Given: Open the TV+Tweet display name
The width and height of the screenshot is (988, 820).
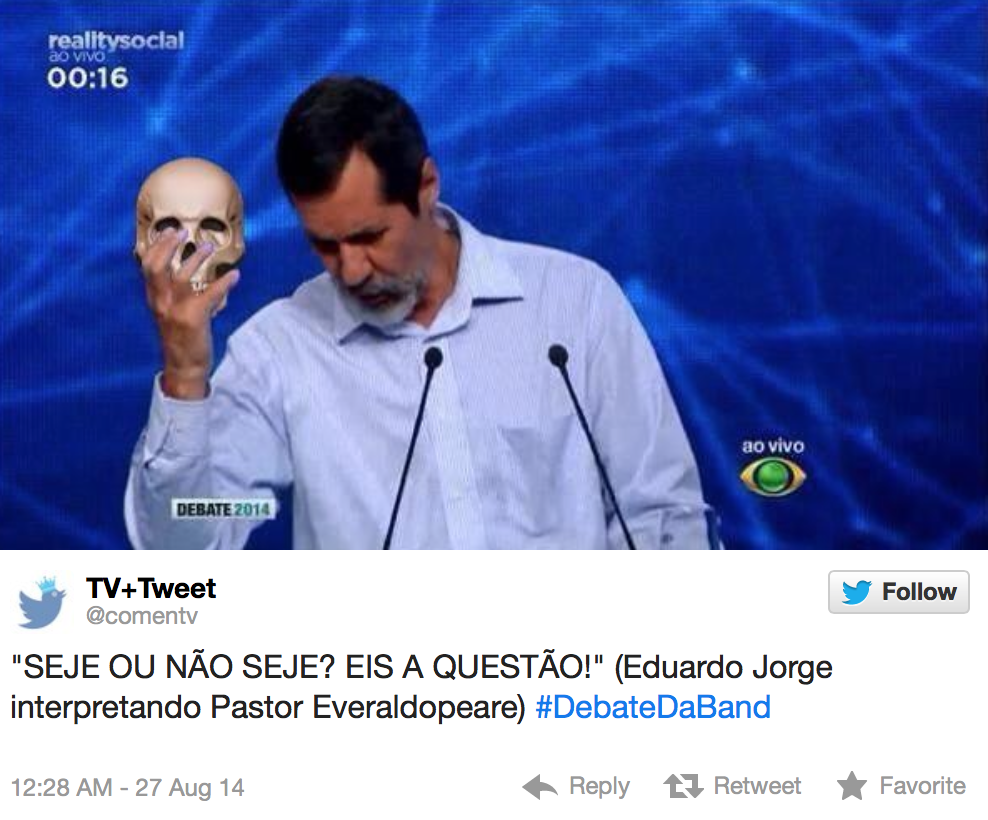Looking at the screenshot, I should point(151,589).
